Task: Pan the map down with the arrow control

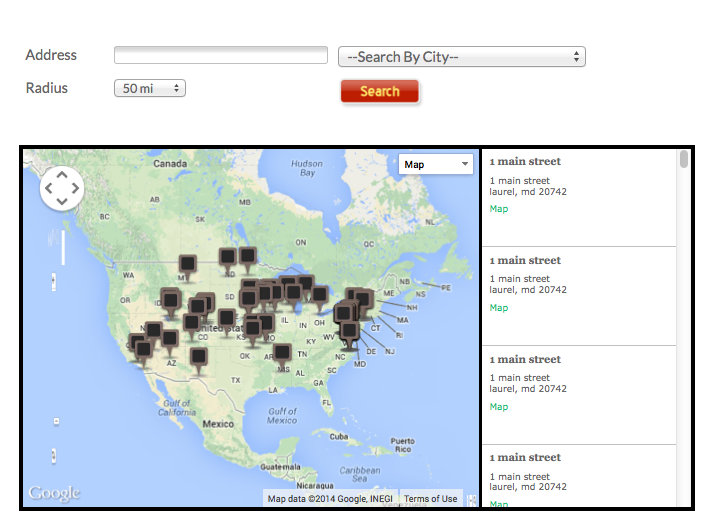Action: click(x=62, y=201)
